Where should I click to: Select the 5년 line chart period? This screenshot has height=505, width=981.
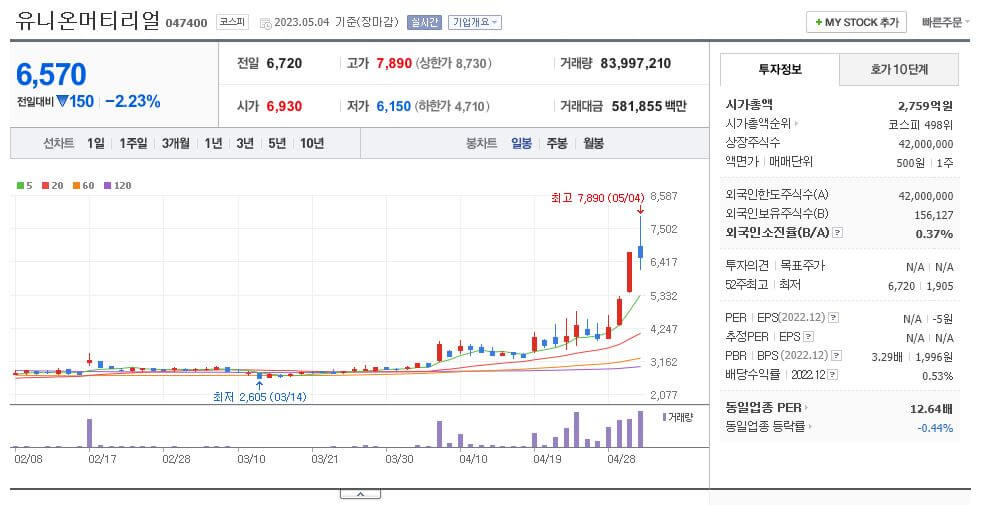click(x=277, y=143)
